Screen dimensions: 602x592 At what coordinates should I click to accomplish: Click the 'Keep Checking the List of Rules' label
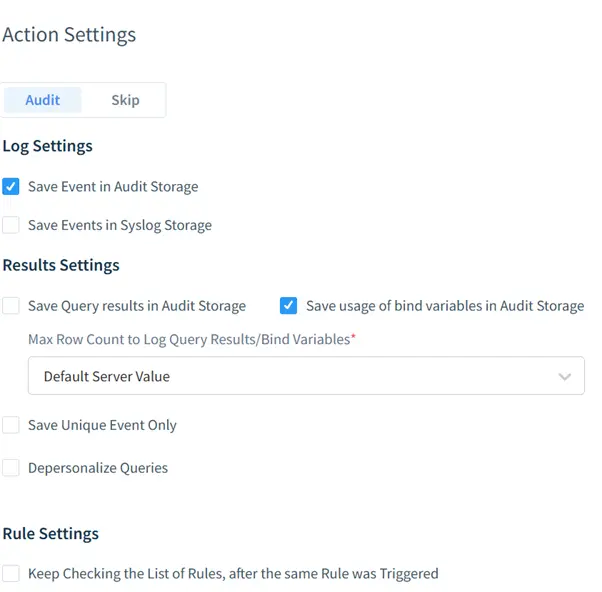point(233,574)
